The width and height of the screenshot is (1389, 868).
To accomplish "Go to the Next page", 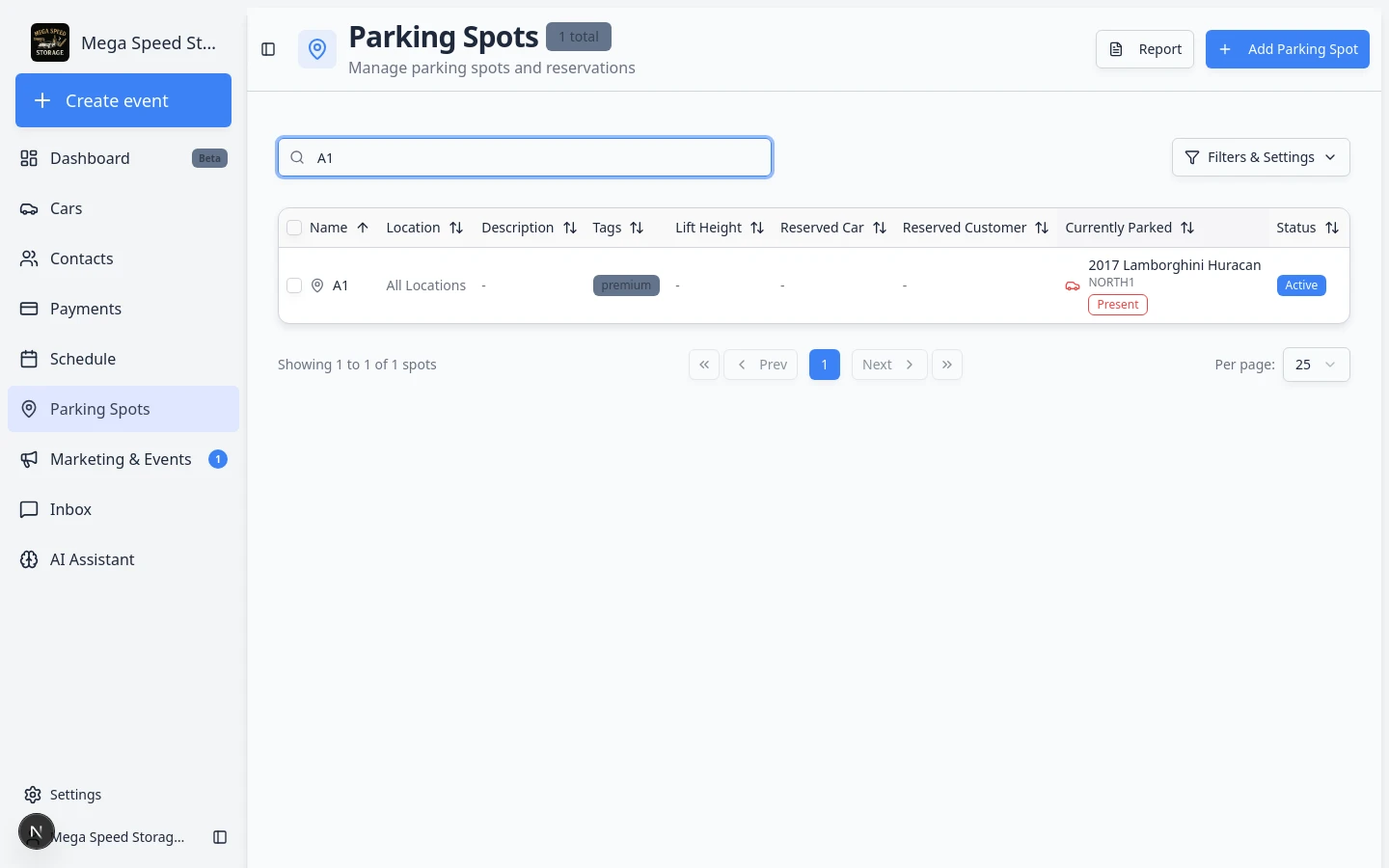I will coord(889,365).
